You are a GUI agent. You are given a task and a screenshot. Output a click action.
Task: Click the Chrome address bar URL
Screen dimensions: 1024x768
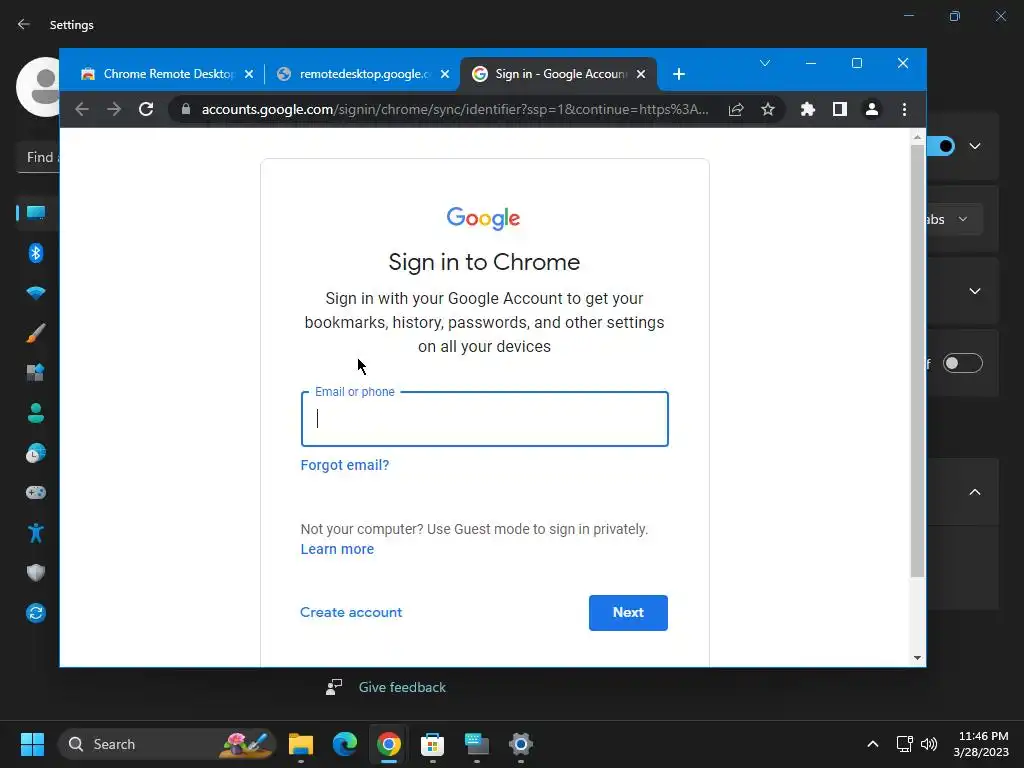click(455, 109)
